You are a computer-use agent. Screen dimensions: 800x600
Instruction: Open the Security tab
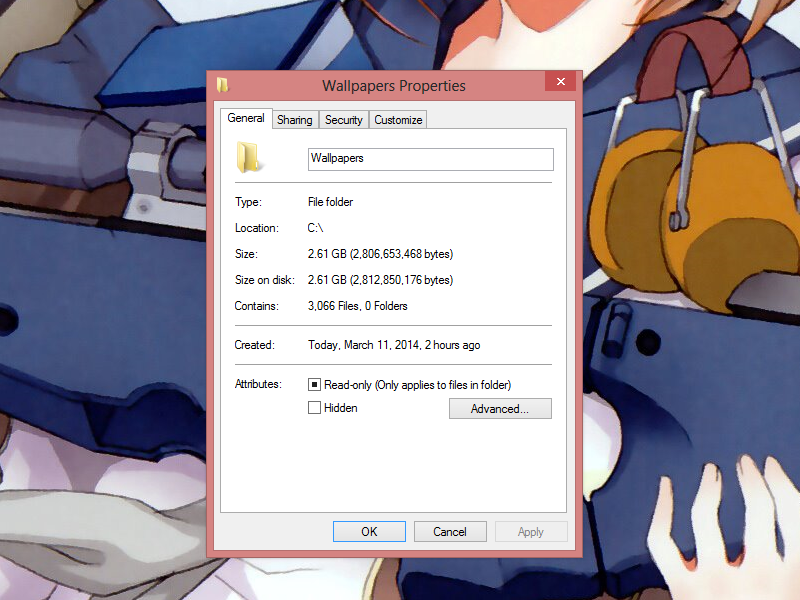(344, 120)
